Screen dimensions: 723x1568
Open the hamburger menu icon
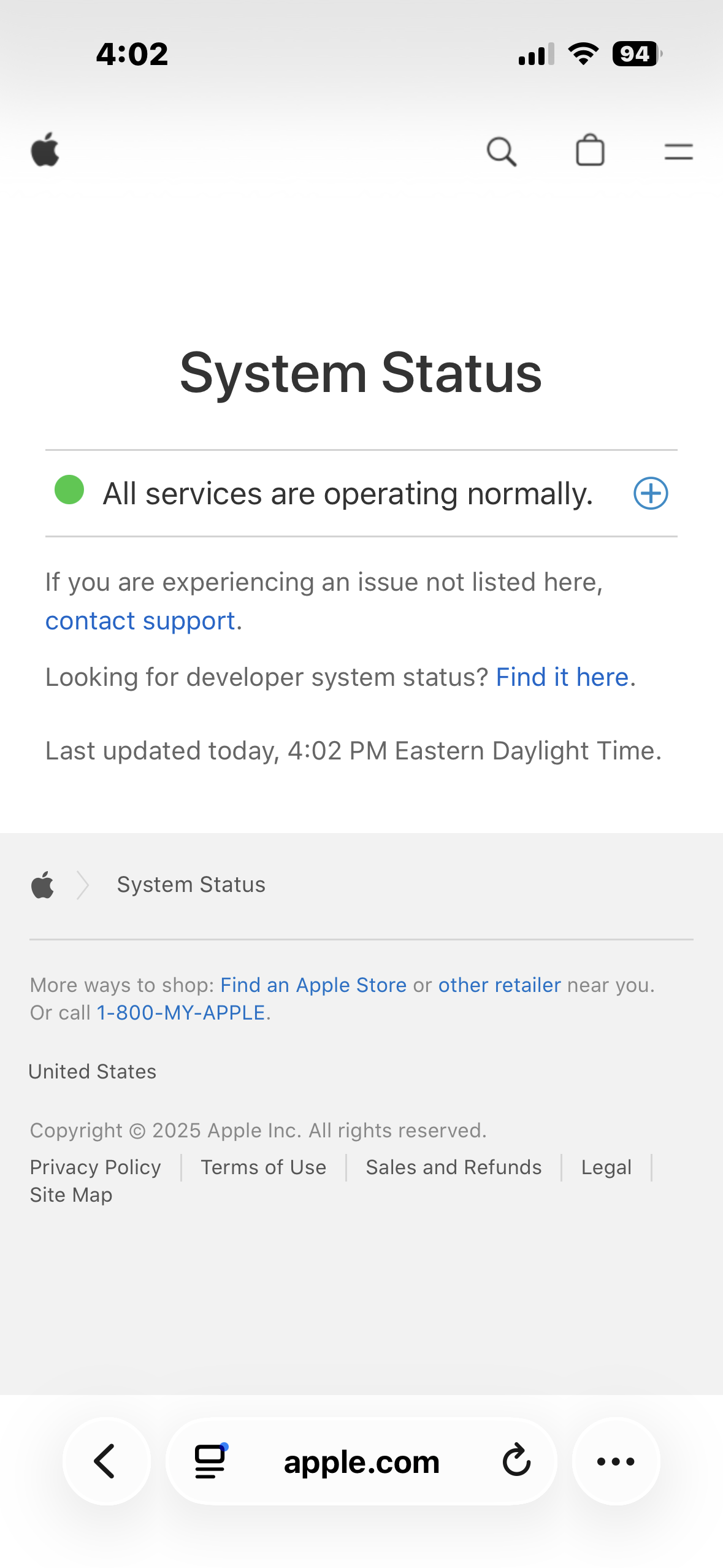click(x=678, y=152)
